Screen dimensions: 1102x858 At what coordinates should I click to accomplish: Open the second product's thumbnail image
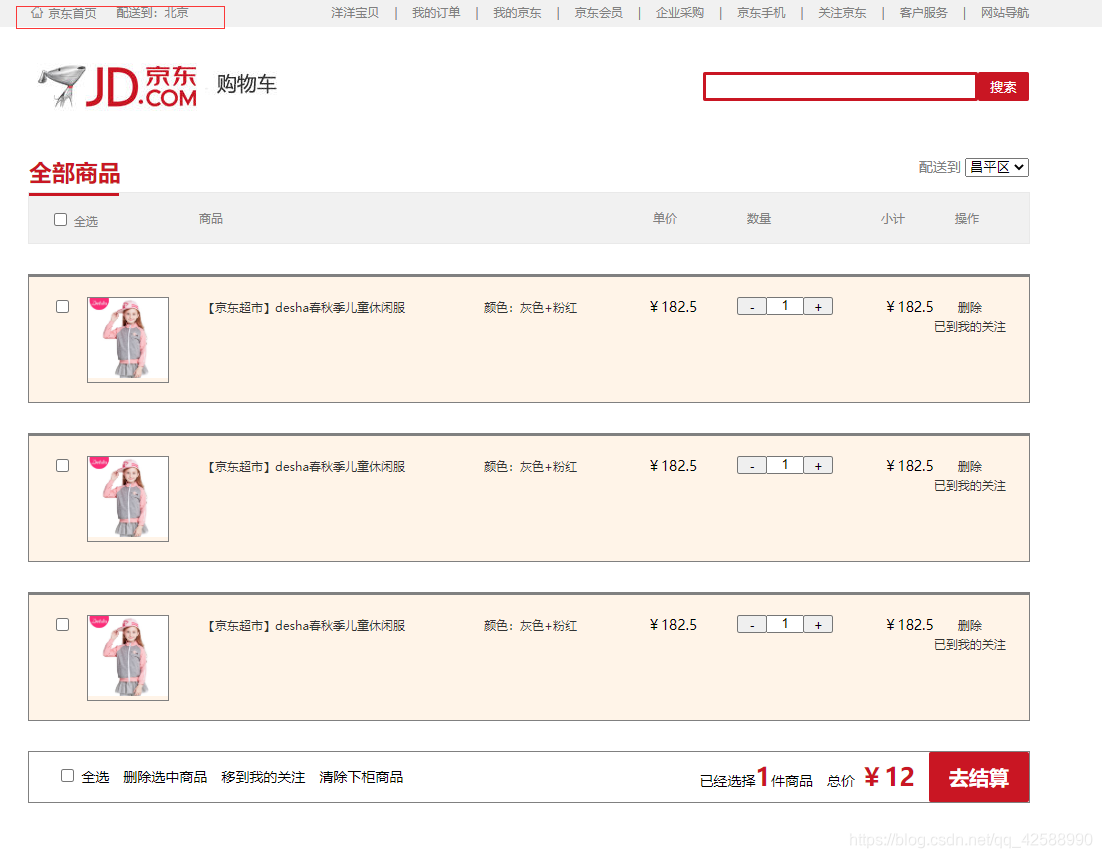pos(128,498)
